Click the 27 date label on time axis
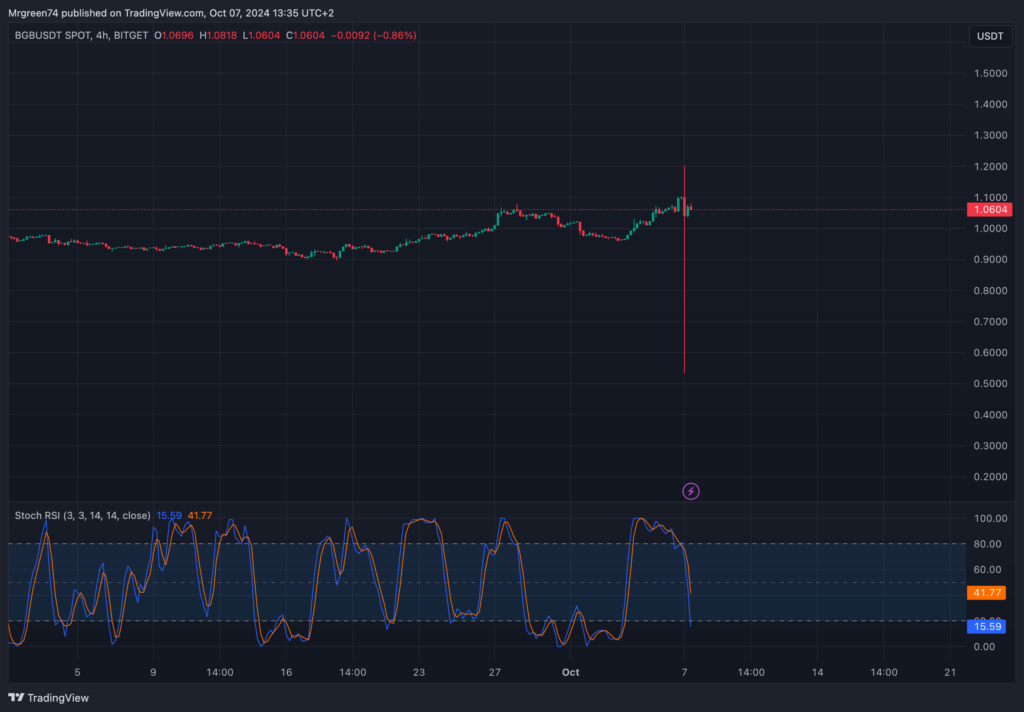The height and width of the screenshot is (712, 1024). (494, 673)
